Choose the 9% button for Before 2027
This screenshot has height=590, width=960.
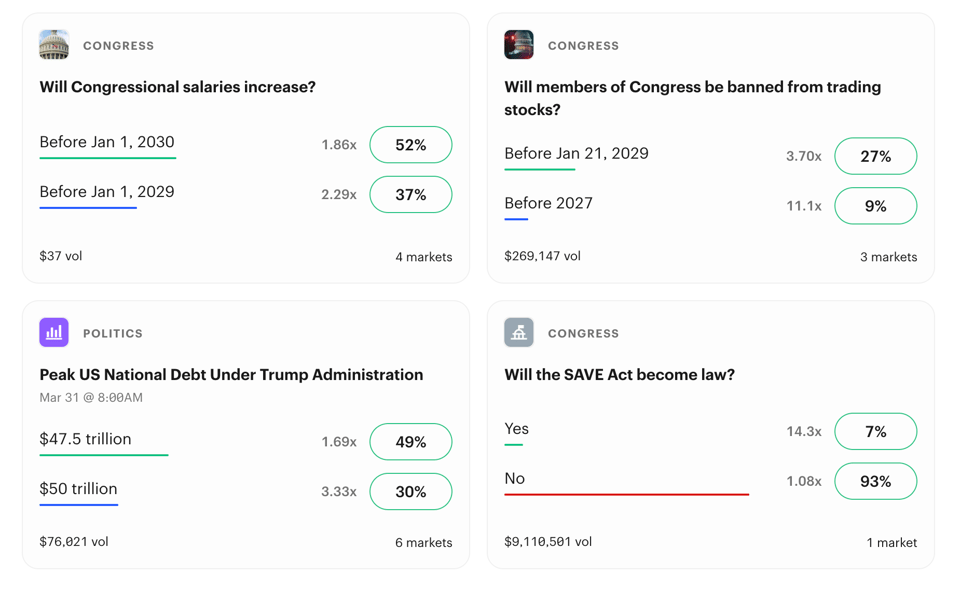pos(876,206)
